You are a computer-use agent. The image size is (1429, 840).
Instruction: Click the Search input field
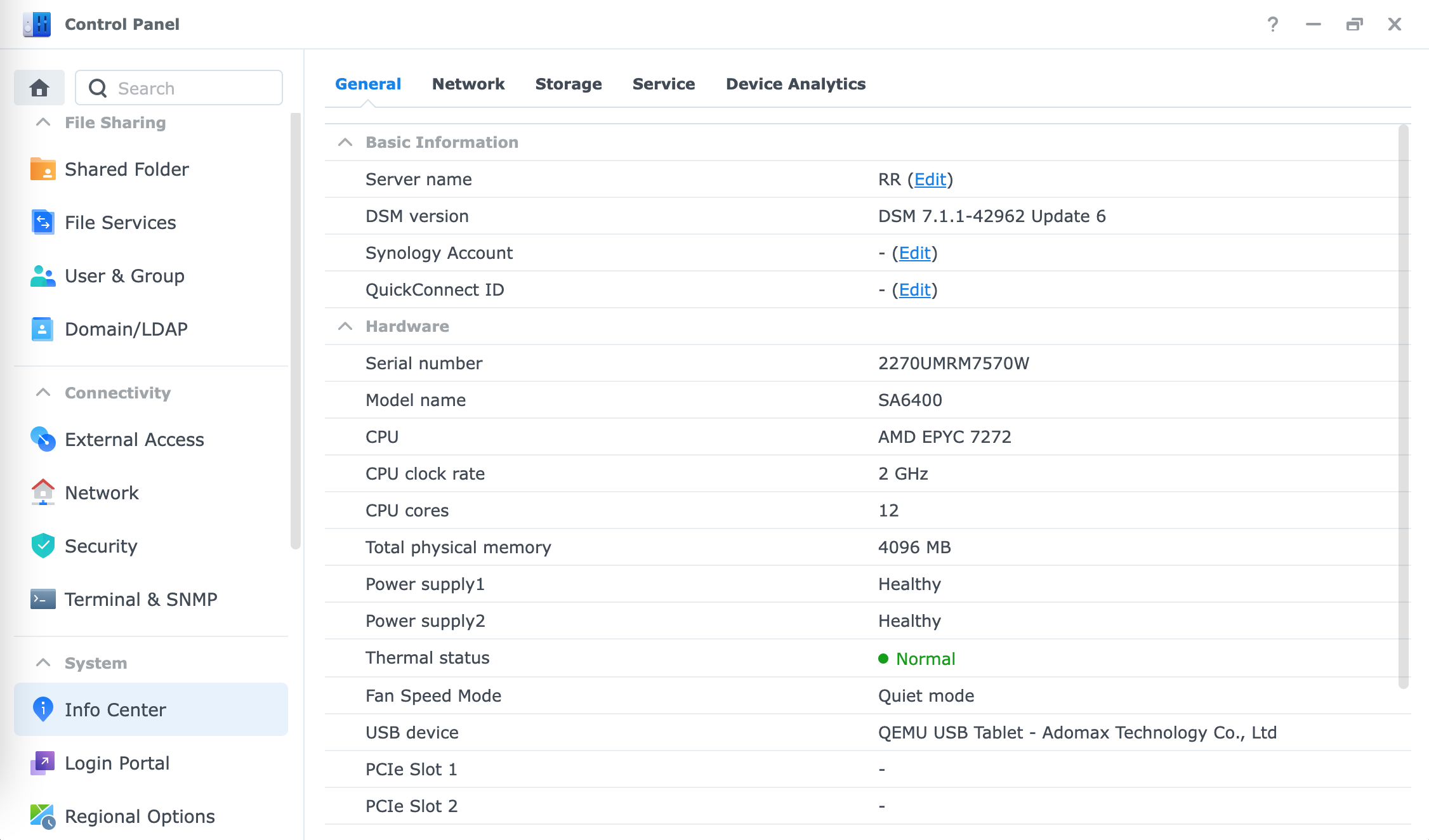coord(179,88)
